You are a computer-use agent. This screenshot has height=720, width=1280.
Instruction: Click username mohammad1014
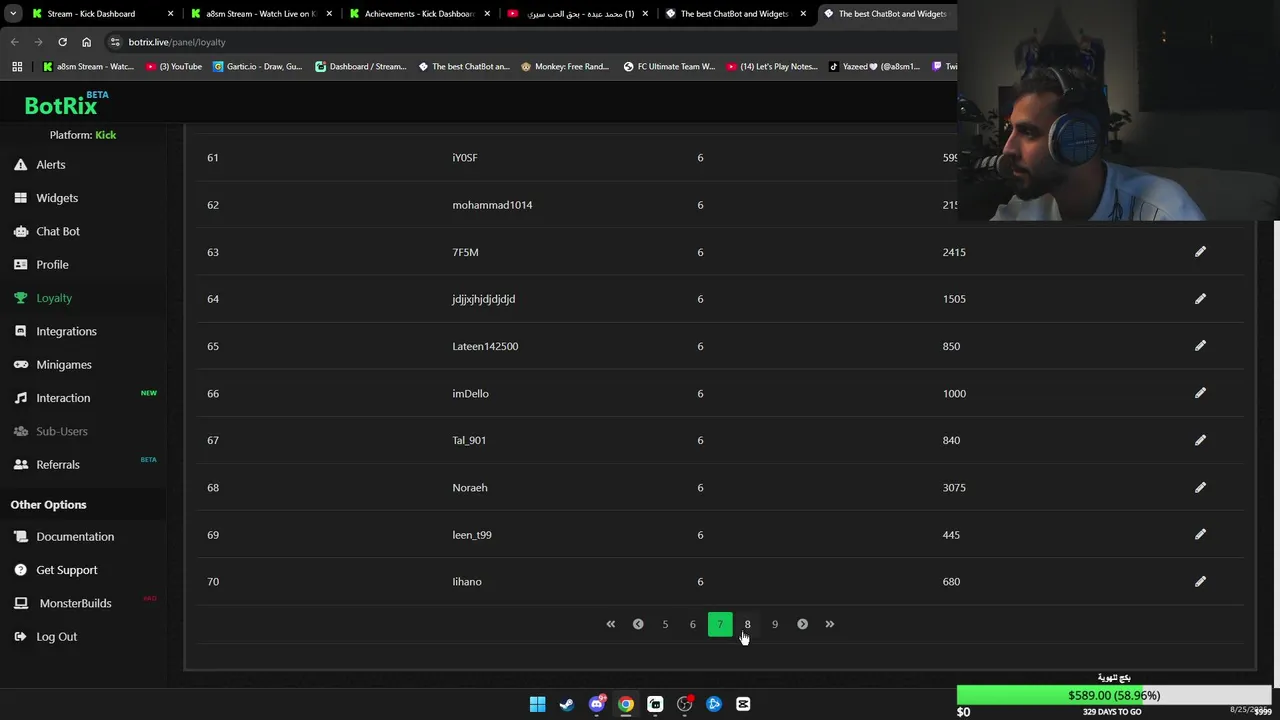pos(492,205)
